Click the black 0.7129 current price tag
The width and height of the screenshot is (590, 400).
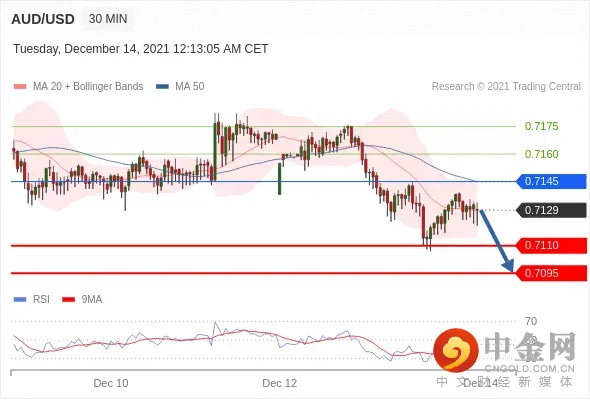pos(551,210)
